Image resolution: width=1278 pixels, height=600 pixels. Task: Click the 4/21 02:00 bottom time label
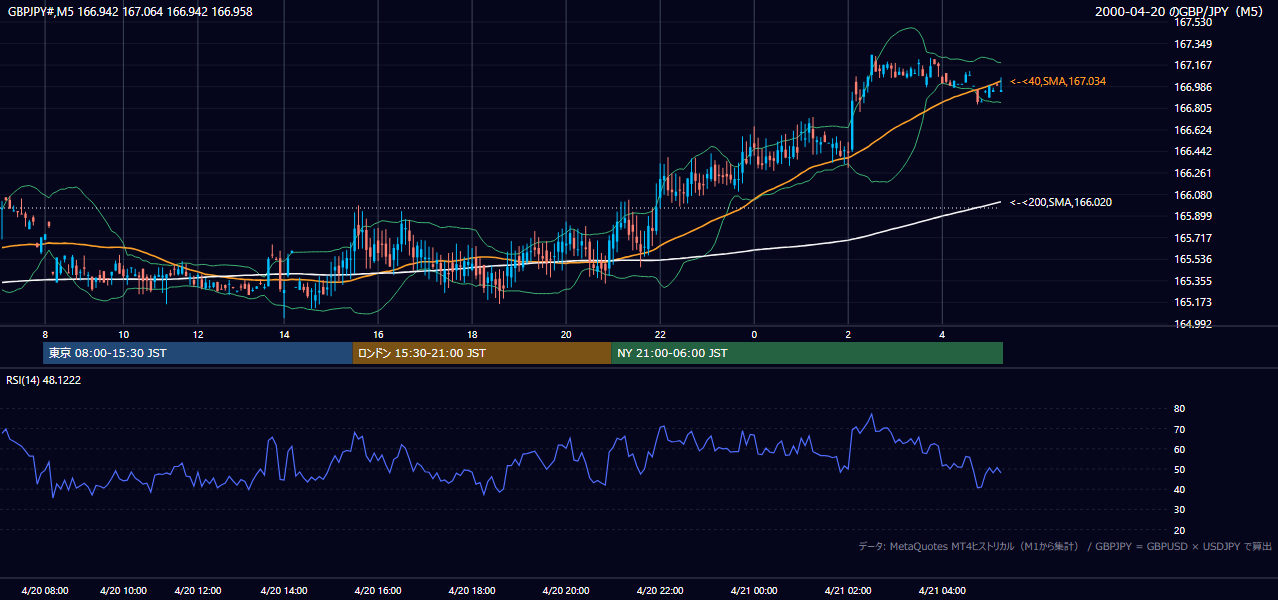point(848,590)
